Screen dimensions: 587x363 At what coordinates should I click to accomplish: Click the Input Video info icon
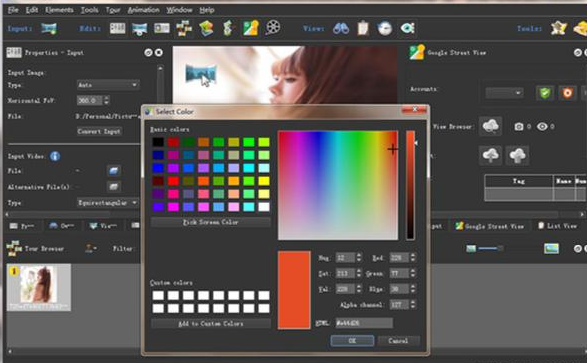[55, 156]
